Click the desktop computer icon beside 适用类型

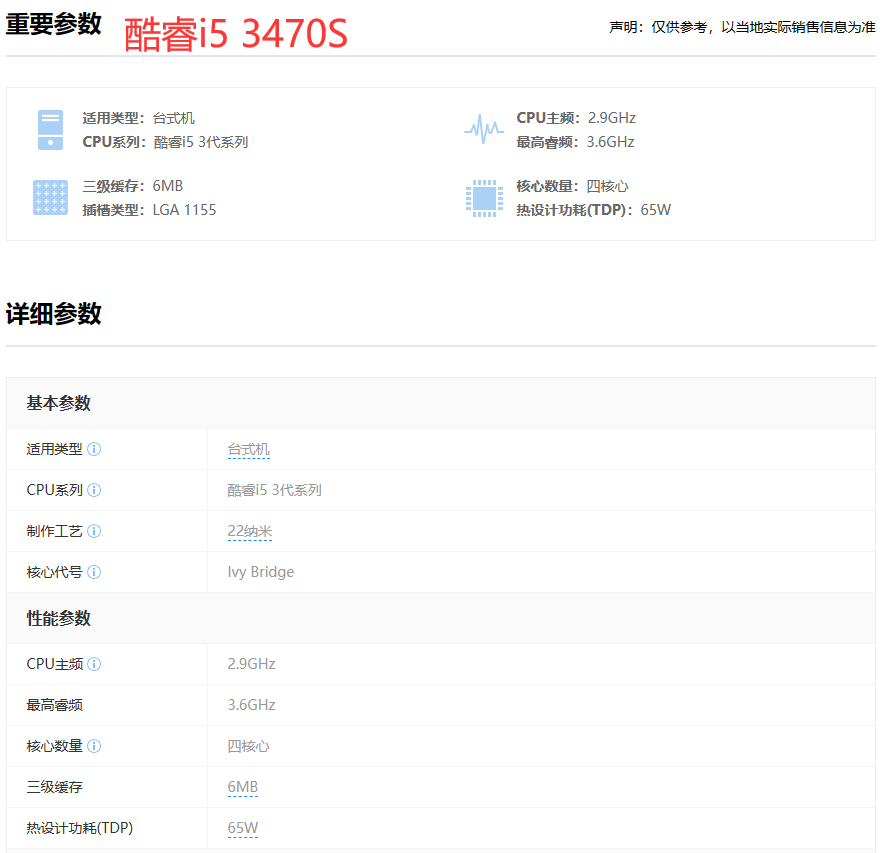[x=51, y=130]
